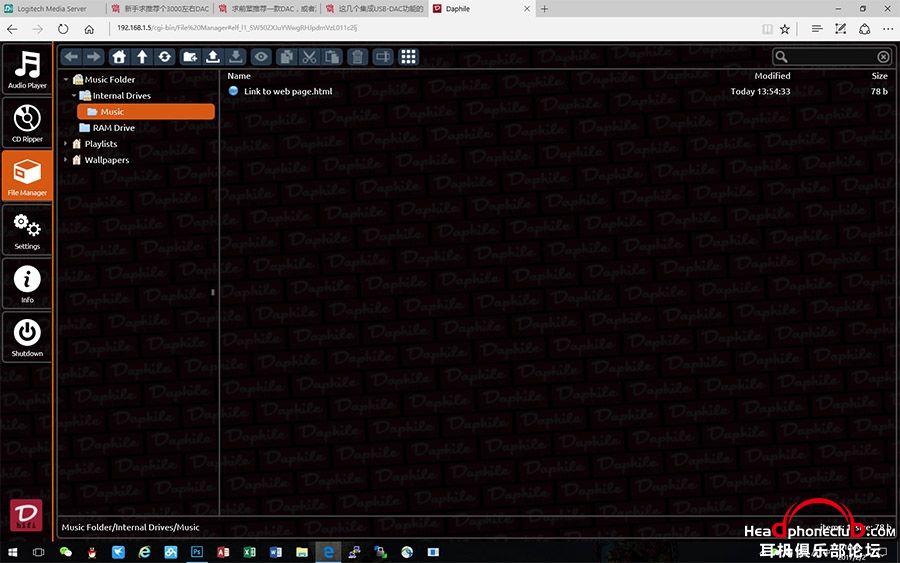Select Playlists in the tree

100,143
